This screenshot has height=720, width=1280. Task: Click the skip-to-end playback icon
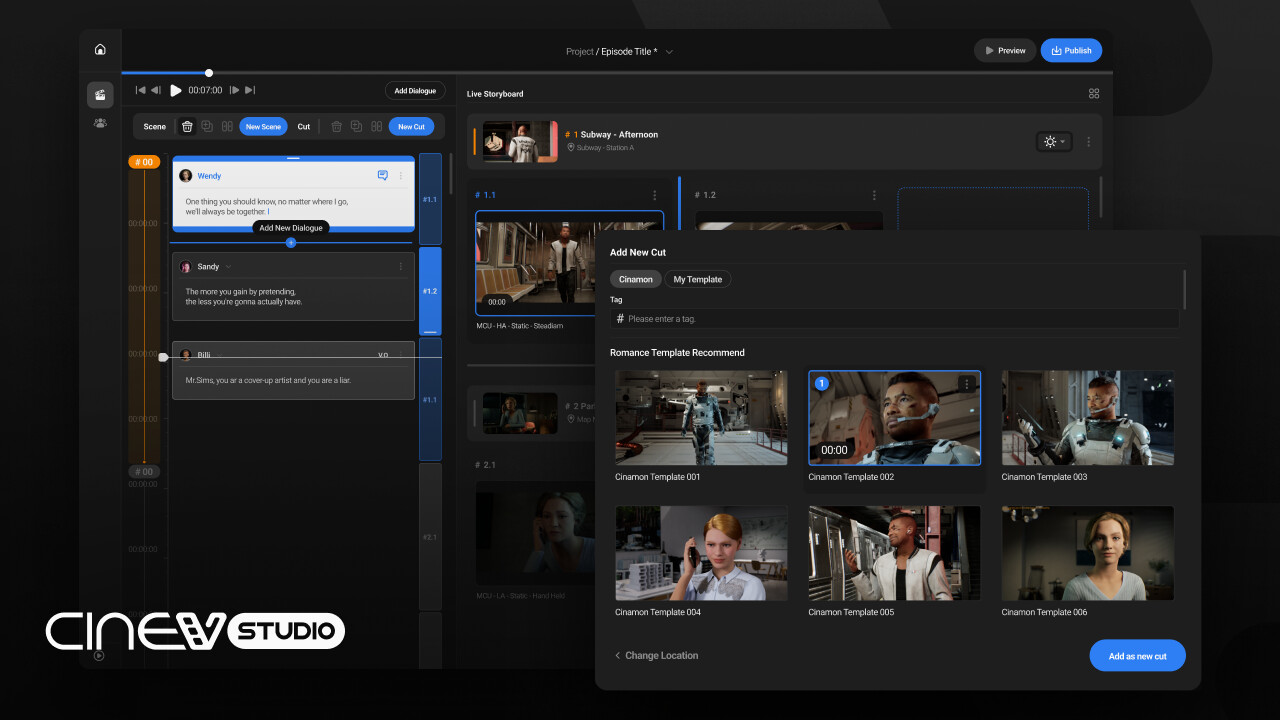250,90
